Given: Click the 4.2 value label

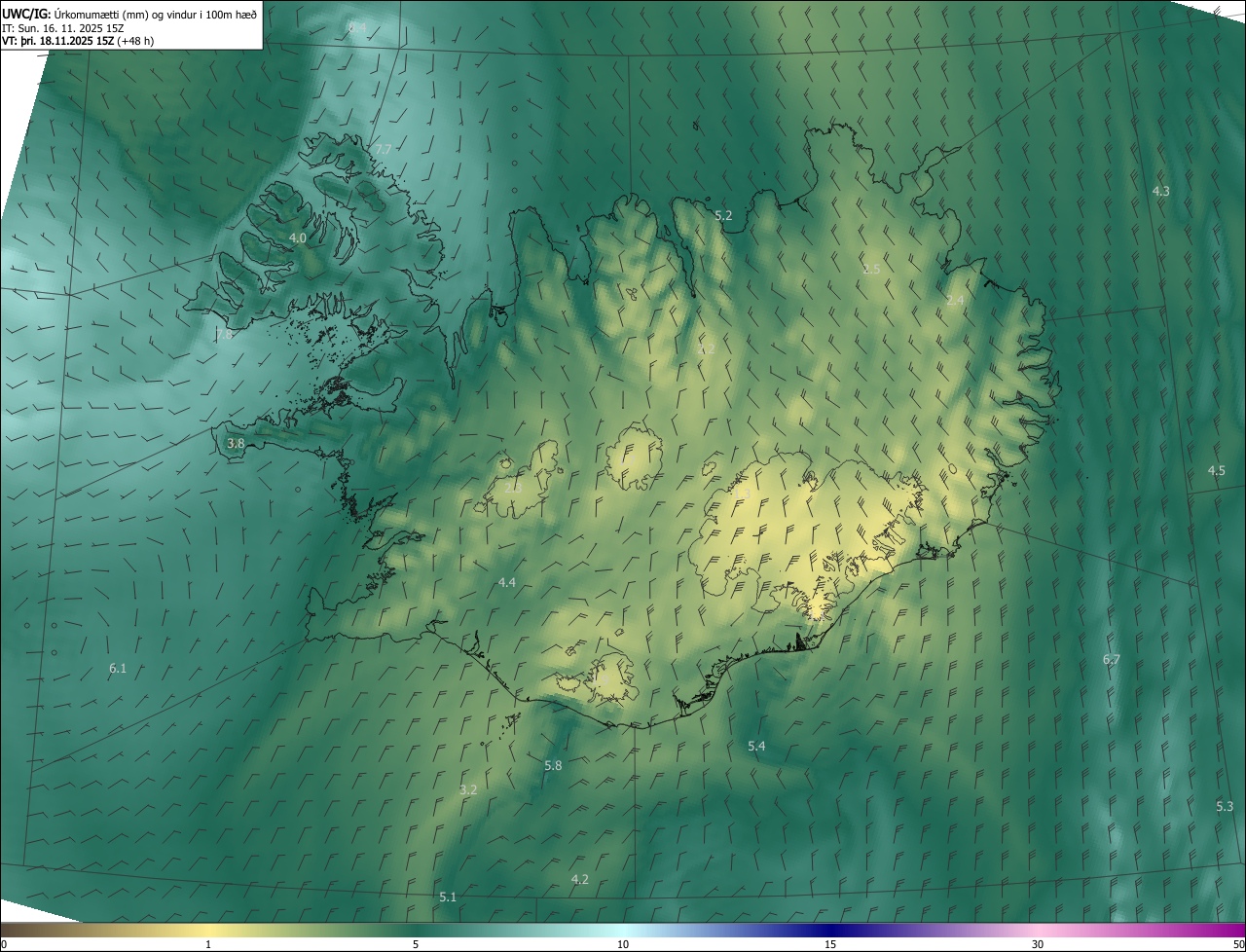Looking at the screenshot, I should tap(579, 879).
